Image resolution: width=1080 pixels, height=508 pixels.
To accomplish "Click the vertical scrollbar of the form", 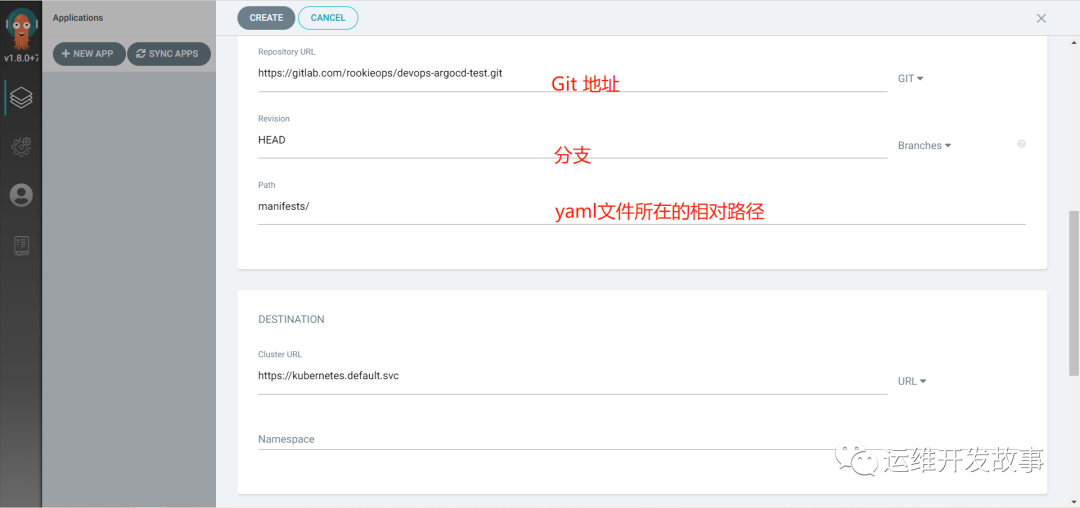I will [1074, 293].
